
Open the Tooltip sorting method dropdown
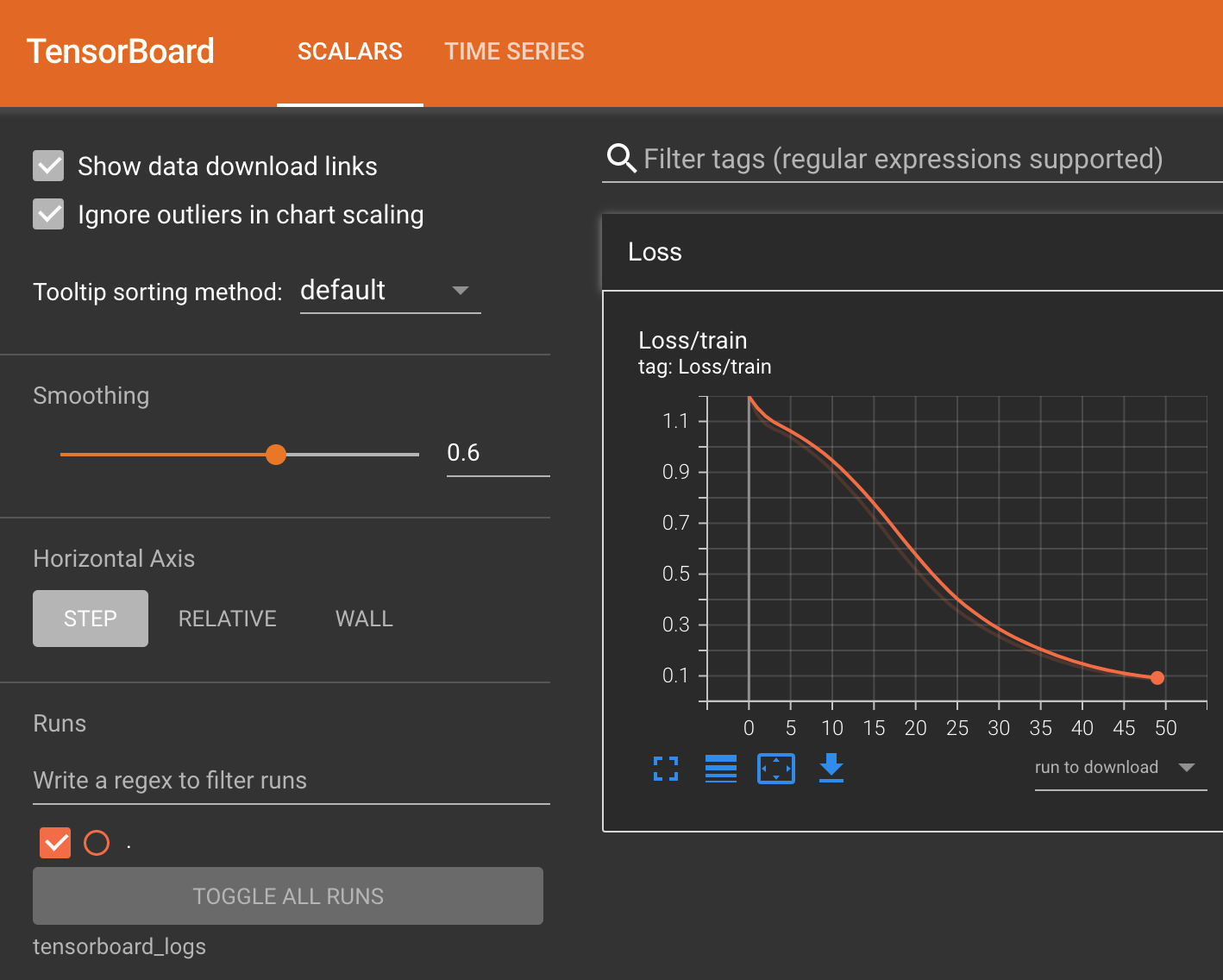pos(390,291)
